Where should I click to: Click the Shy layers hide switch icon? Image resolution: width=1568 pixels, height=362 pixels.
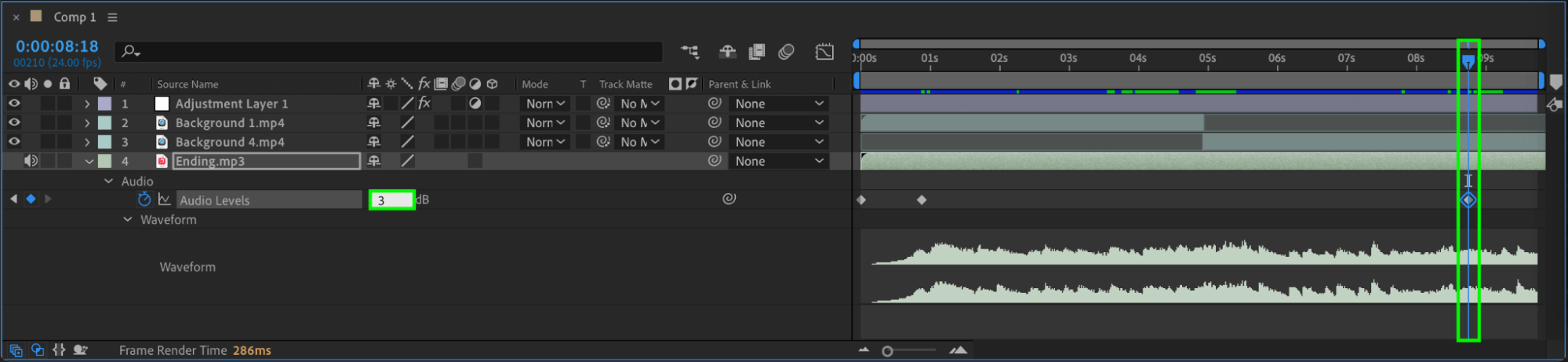727,52
